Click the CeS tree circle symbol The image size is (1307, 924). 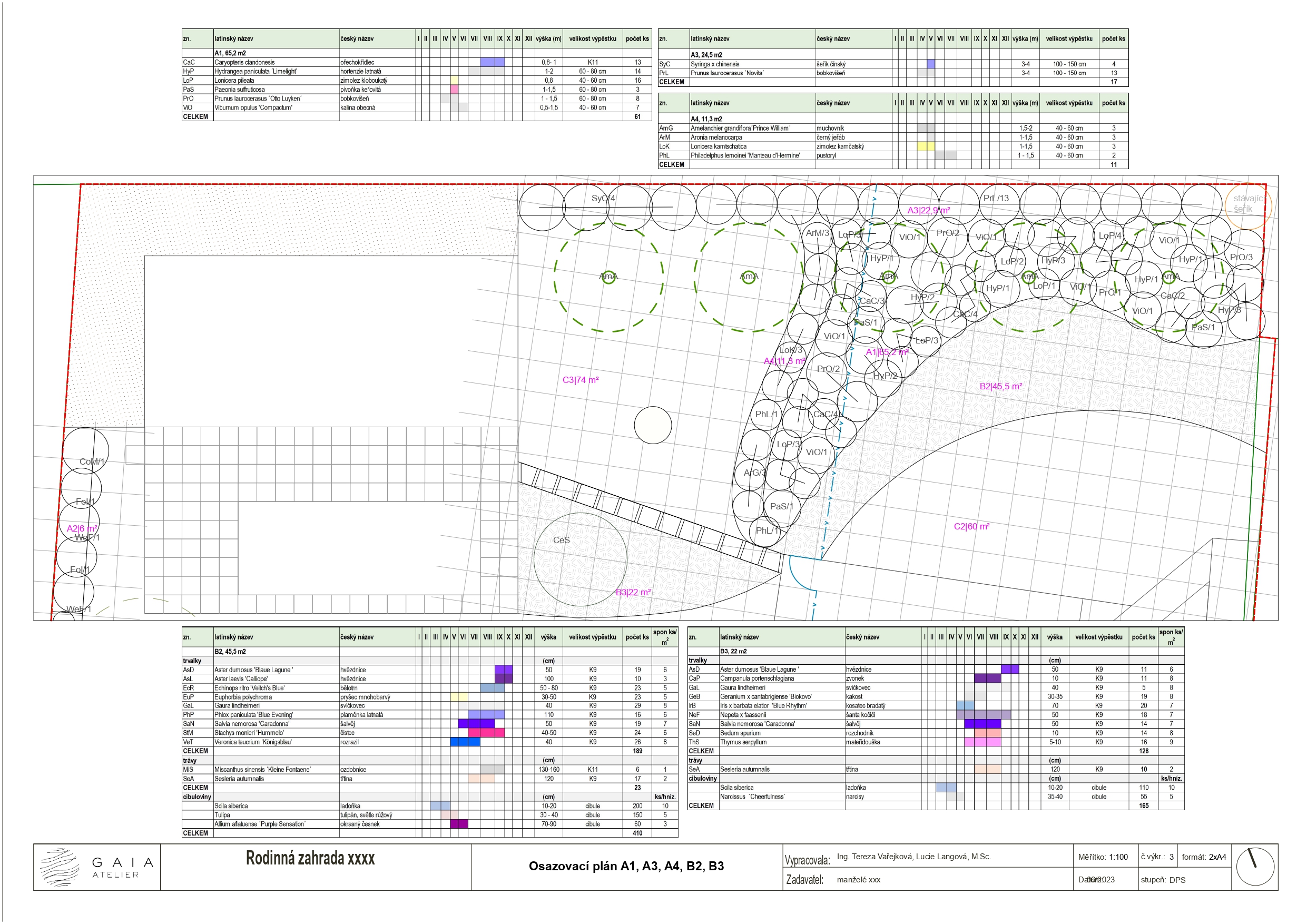pyautogui.click(x=580, y=559)
